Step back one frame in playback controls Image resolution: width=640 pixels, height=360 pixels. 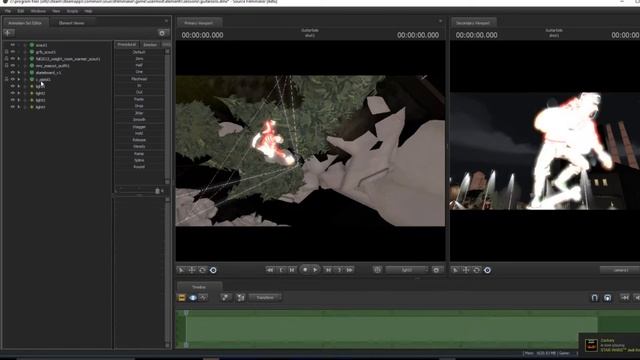coord(291,270)
